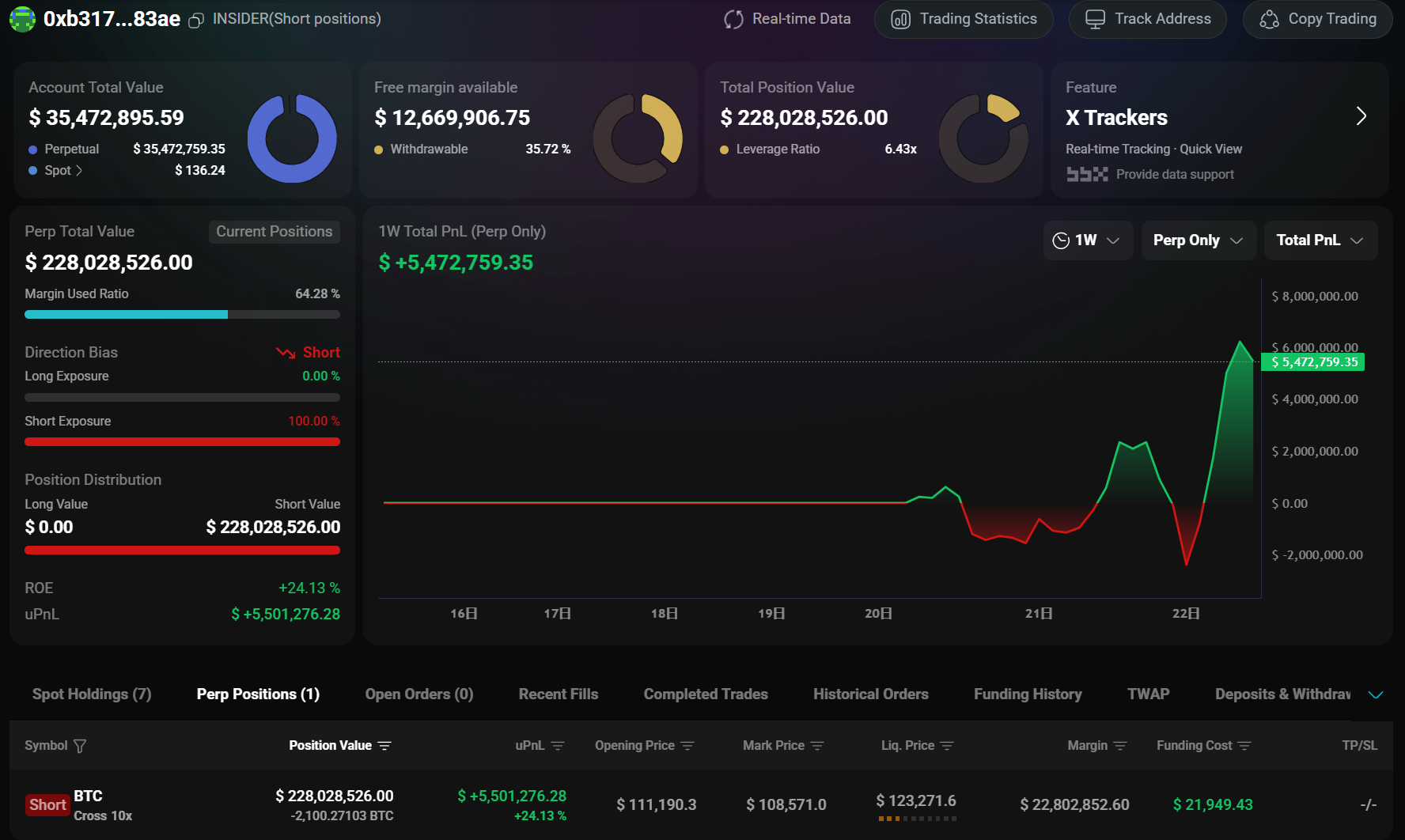The image size is (1405, 840).
Task: Open Trading Statistics
Action: 964,19
